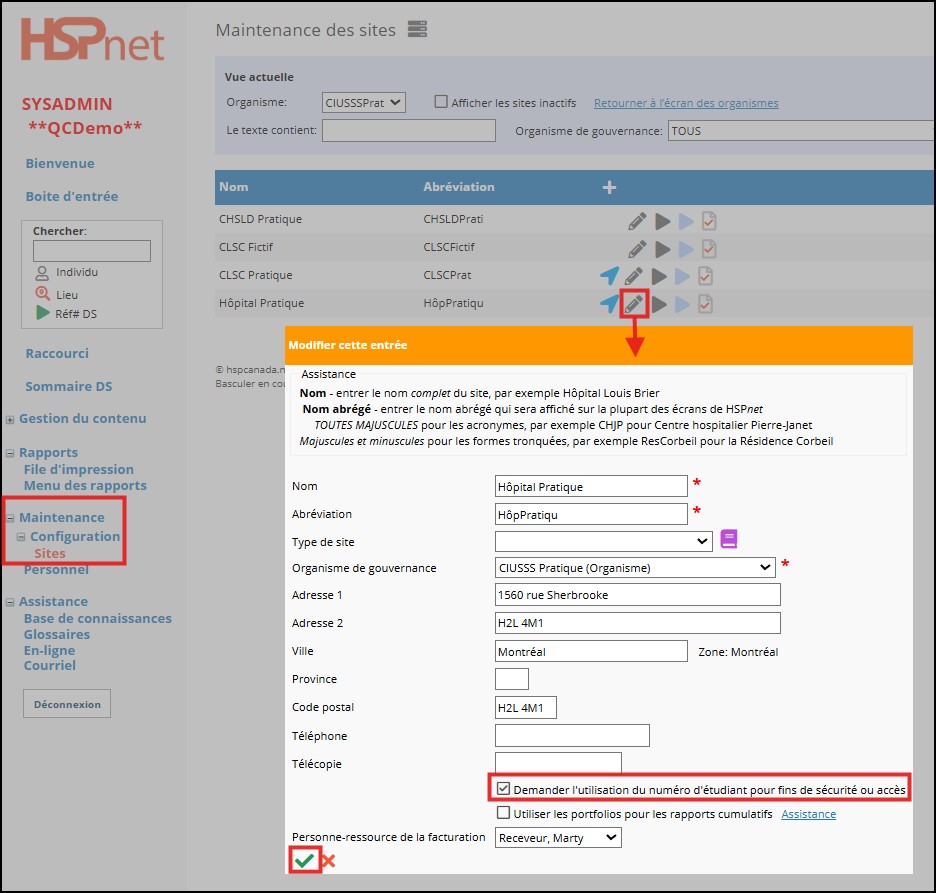Click the Déconnexion button
This screenshot has height=893, width=936.
[x=67, y=704]
